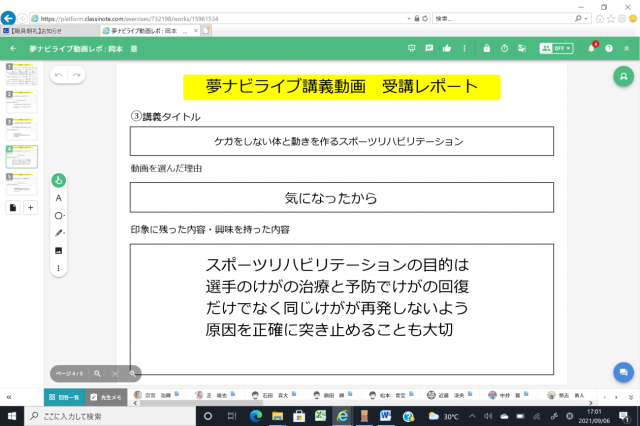The width and height of the screenshot is (640, 426).
Task: Switch to the 回答一覧 tab
Action: tap(64, 395)
